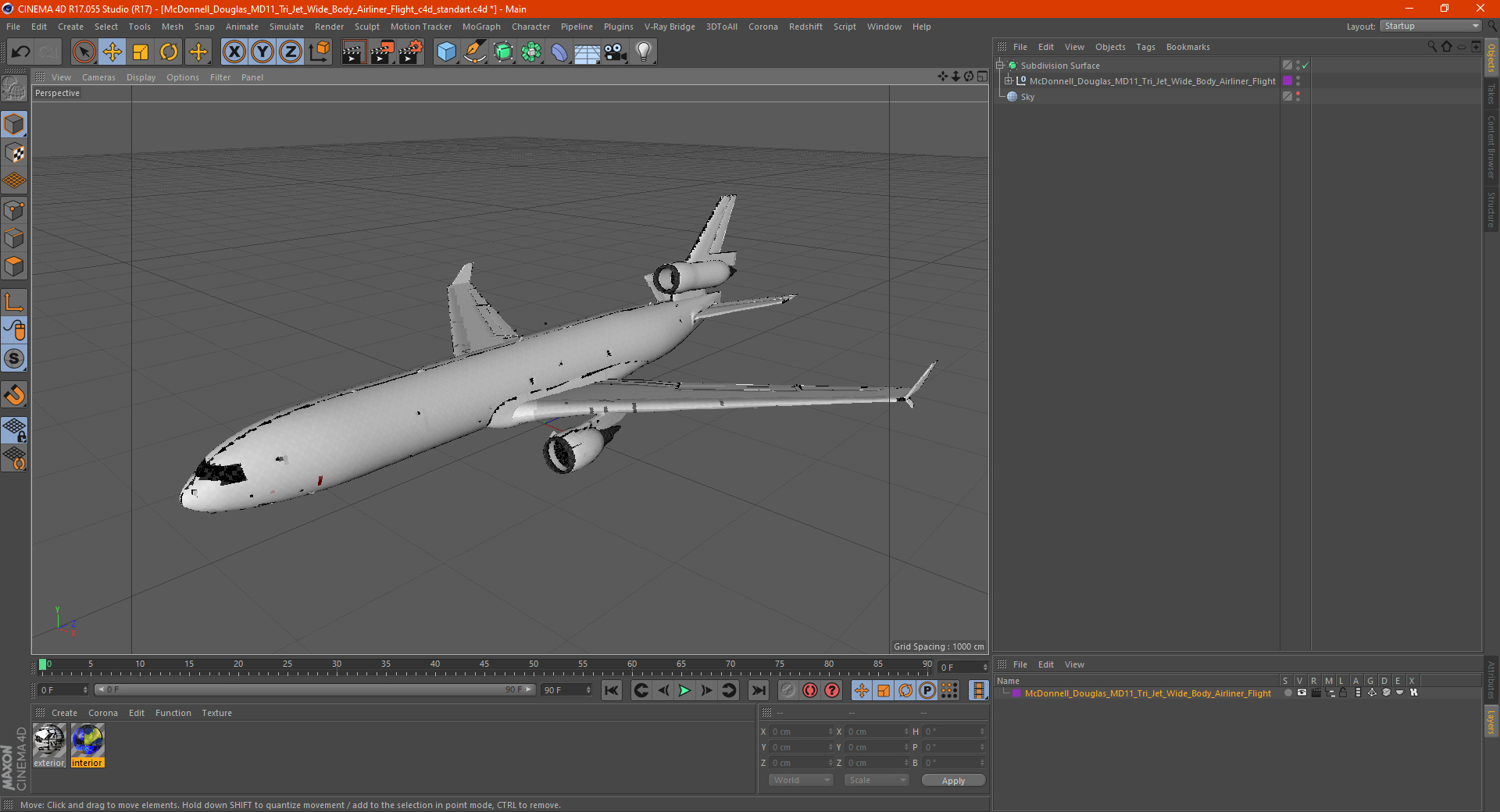Toggle coordinate system icon
The width and height of the screenshot is (1500, 812).
click(319, 52)
